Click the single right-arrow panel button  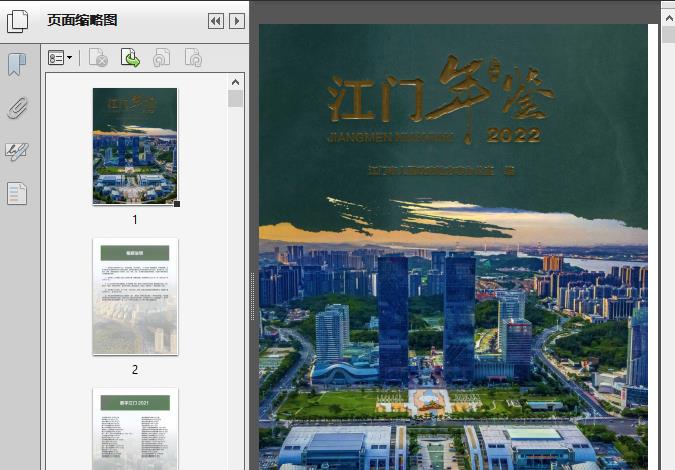[237, 21]
